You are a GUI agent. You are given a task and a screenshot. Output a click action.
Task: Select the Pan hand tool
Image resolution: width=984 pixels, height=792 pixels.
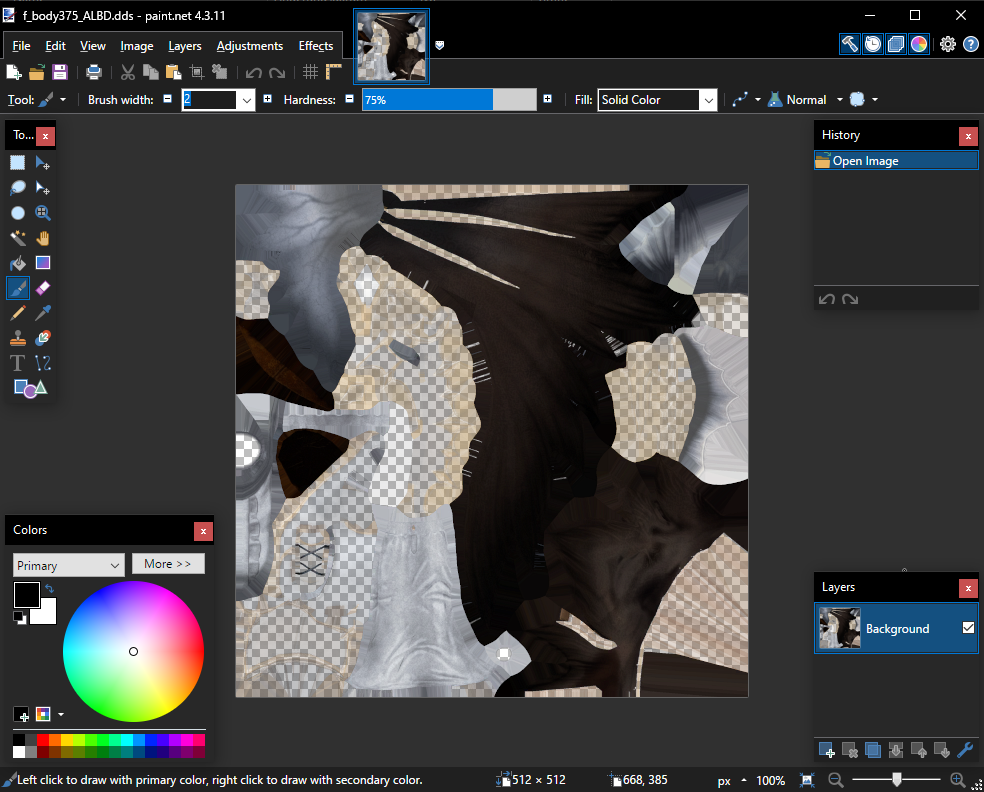(x=43, y=238)
